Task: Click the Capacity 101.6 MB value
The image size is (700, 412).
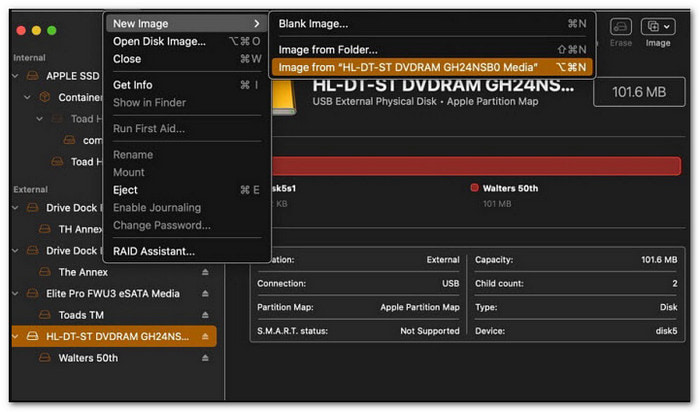Action: tap(659, 260)
